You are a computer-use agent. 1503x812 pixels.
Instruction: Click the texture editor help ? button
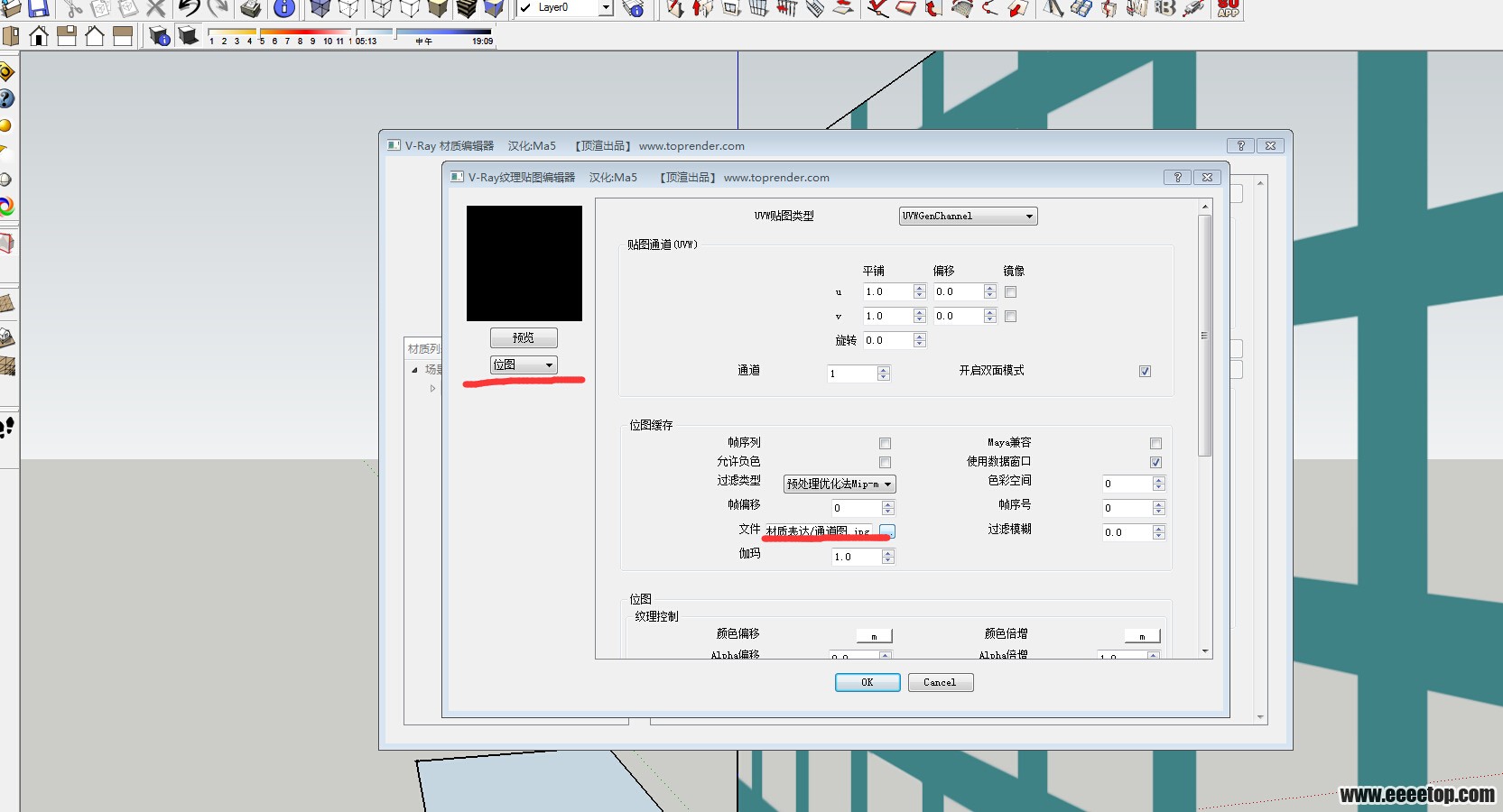coord(1178,178)
